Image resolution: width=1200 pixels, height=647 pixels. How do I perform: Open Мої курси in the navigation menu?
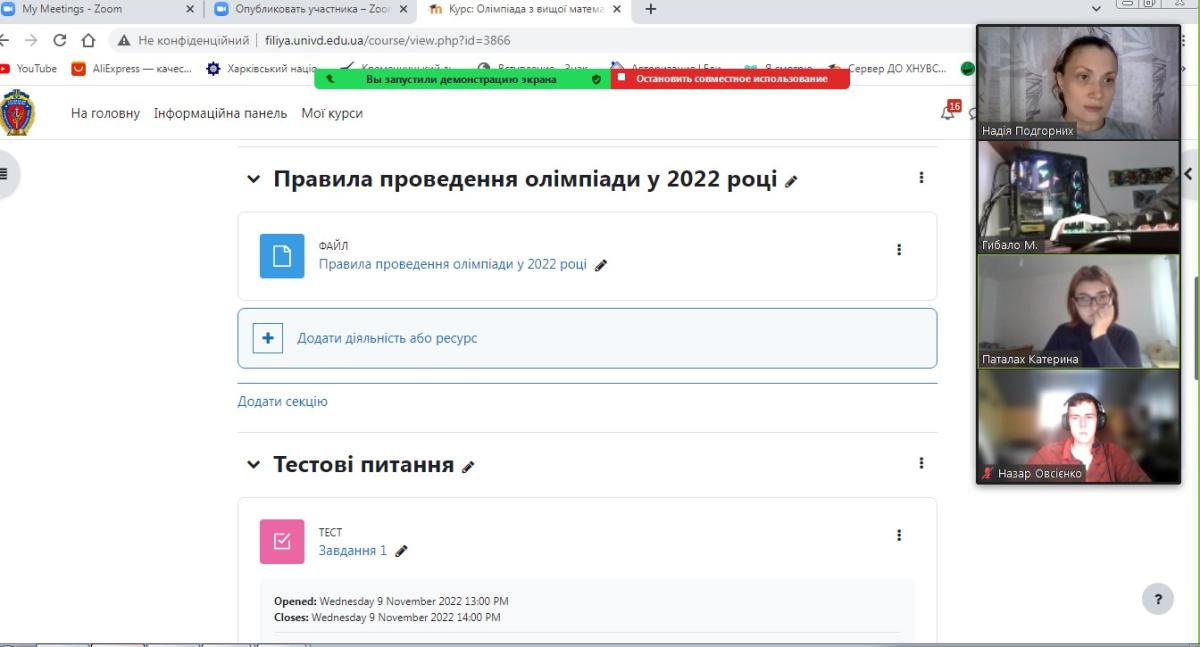tap(332, 113)
